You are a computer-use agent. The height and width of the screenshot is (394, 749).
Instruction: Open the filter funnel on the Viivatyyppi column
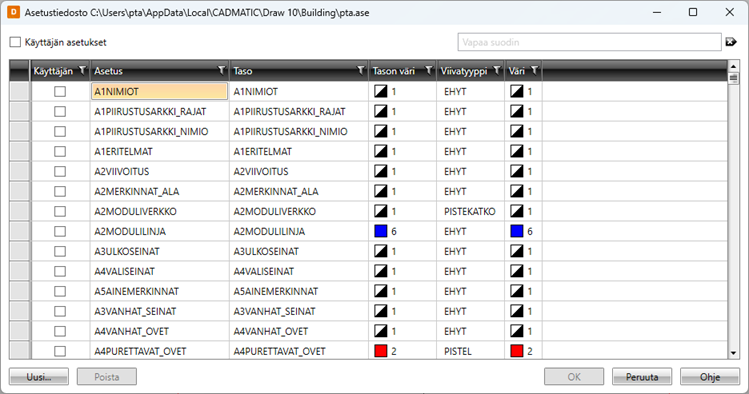tap(497, 71)
